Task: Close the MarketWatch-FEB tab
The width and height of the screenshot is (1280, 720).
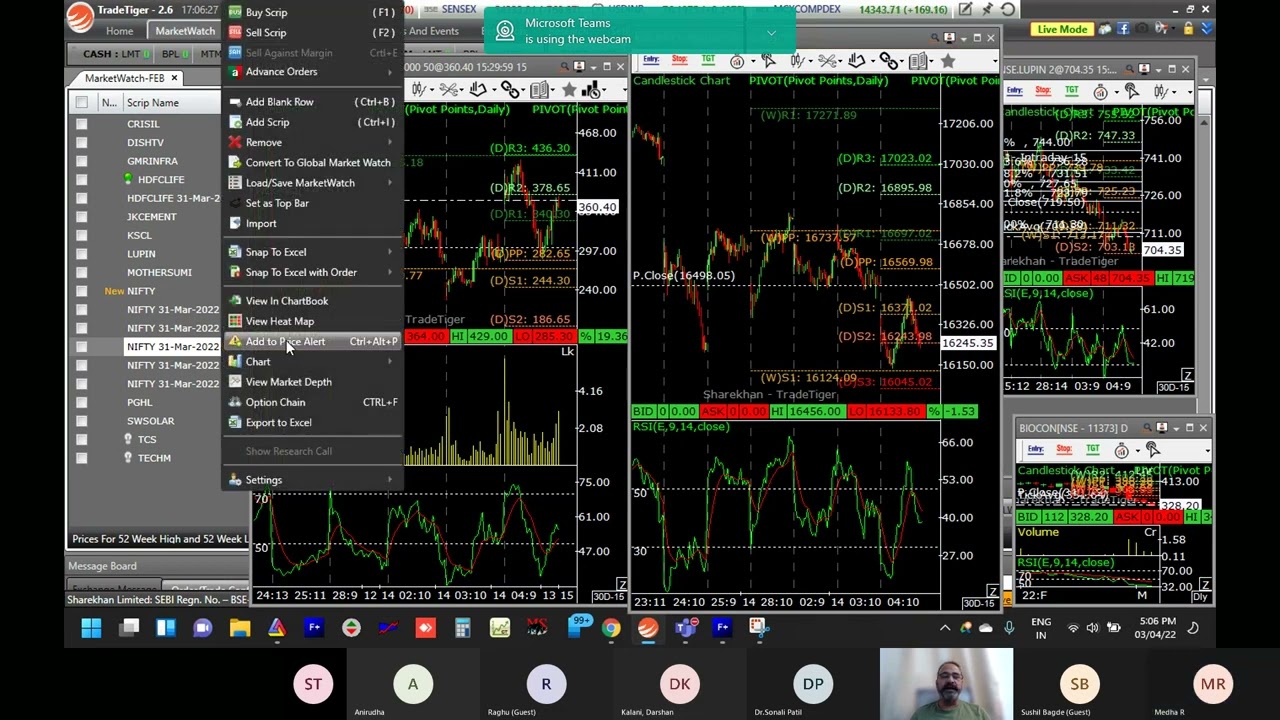Action: 174,78
